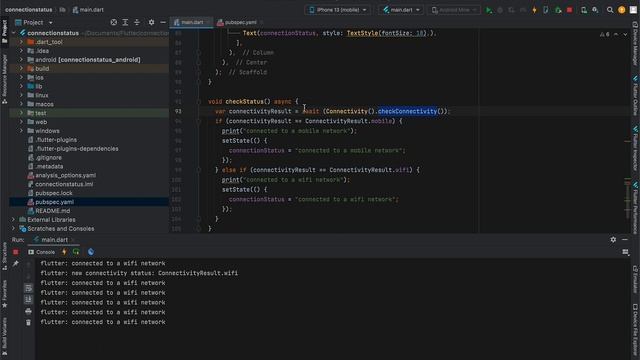Expand Scratches and Consoles node
The image size is (640, 360).
[x=13, y=229]
